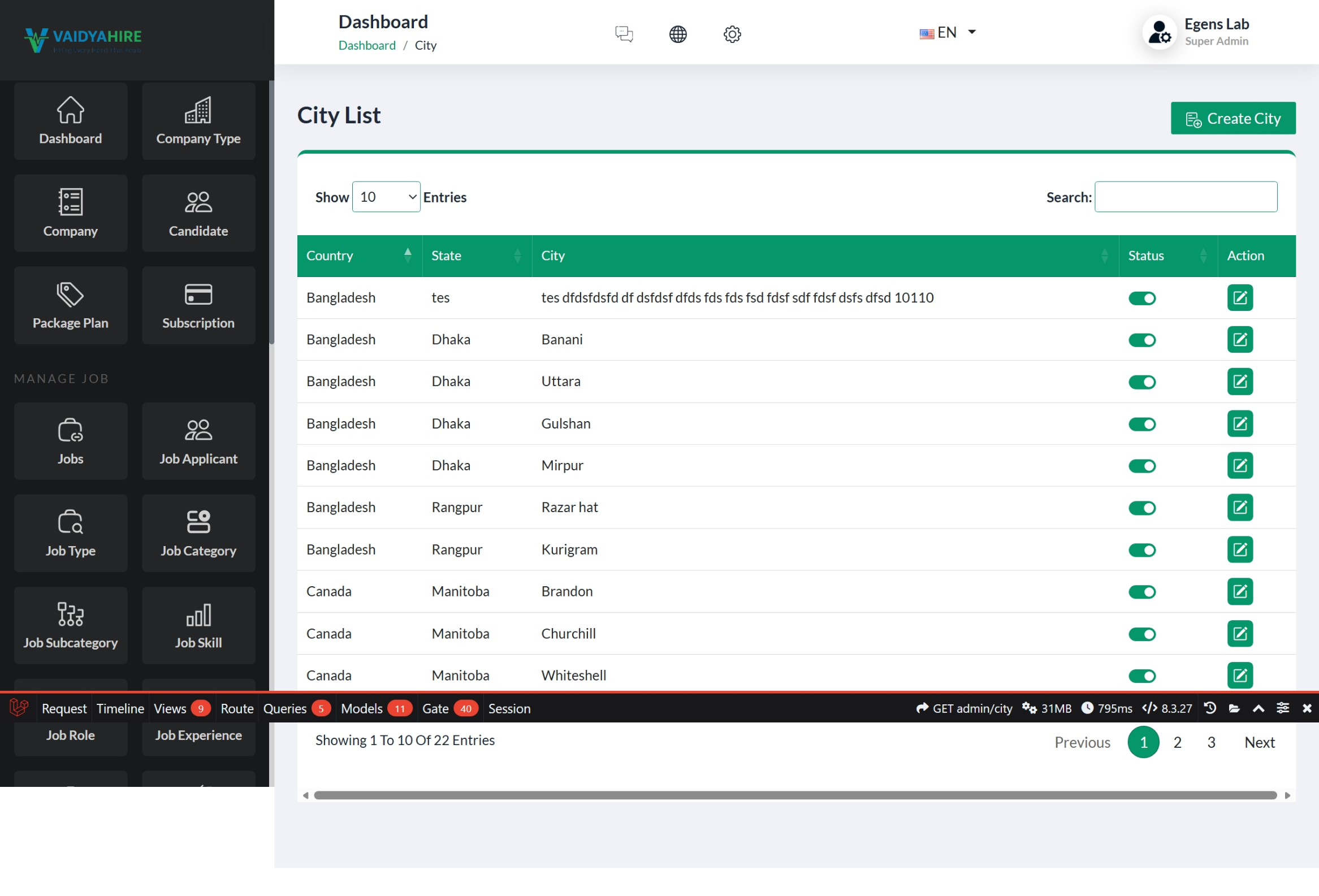Click edit icon for Churchill city row
This screenshot has width=1319, height=896.
[1239, 633]
